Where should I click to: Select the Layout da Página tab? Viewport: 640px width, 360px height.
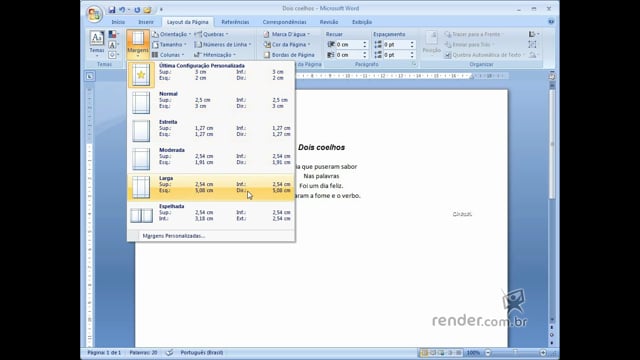[187, 22]
